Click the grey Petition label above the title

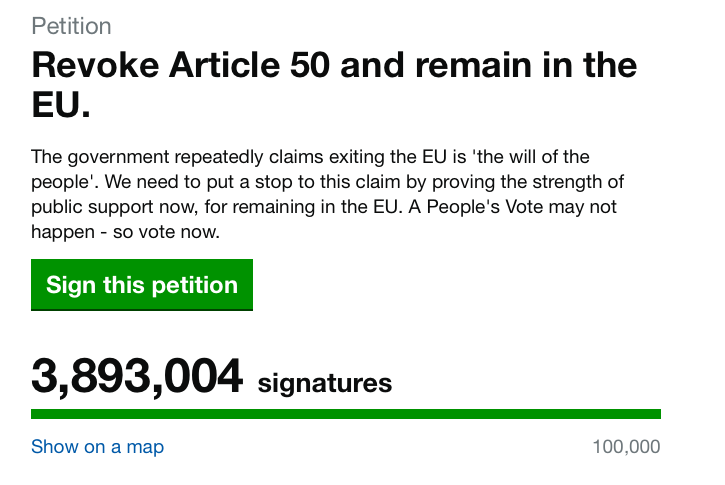71,26
